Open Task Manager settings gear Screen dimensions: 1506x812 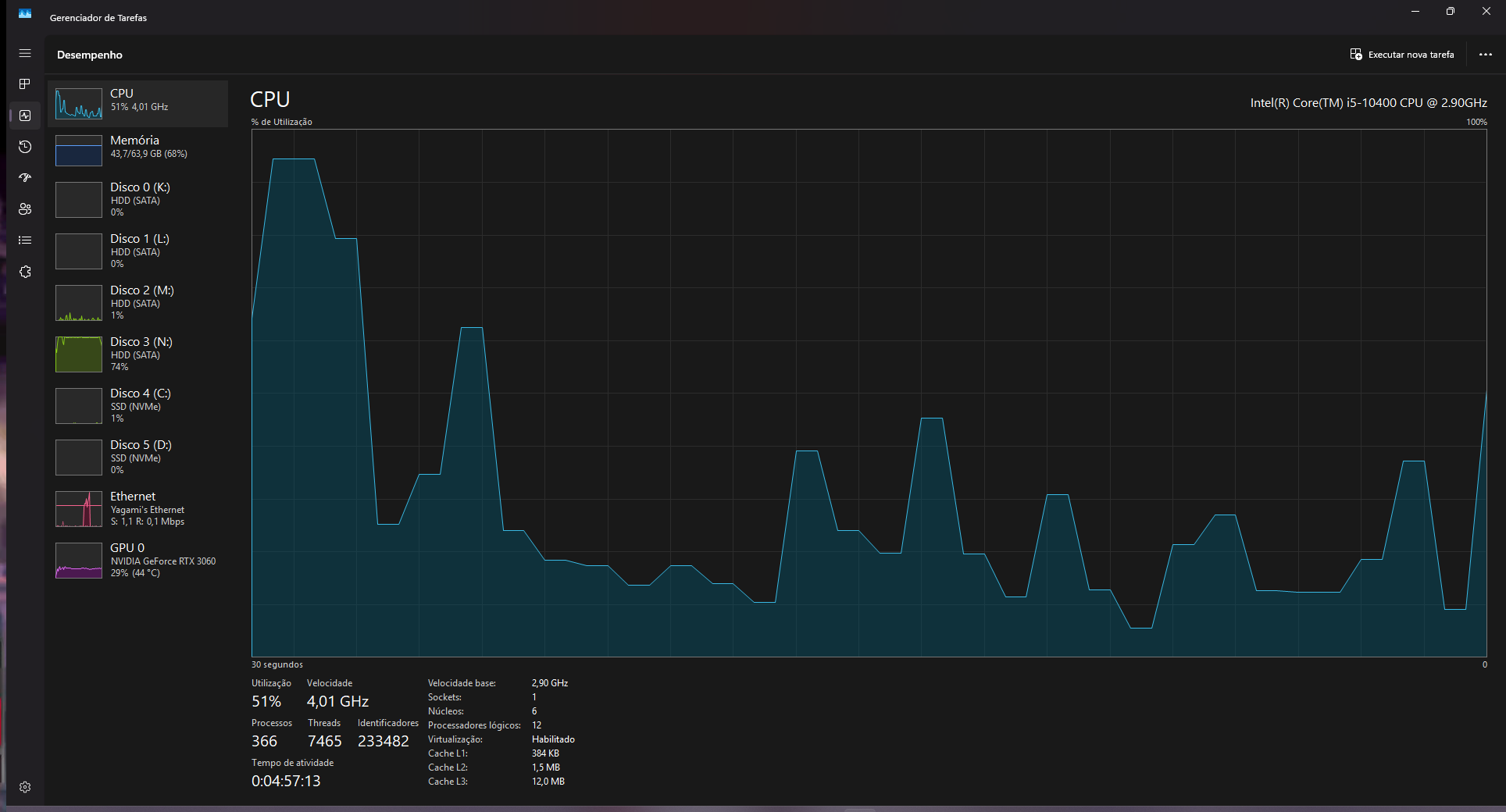(25, 787)
